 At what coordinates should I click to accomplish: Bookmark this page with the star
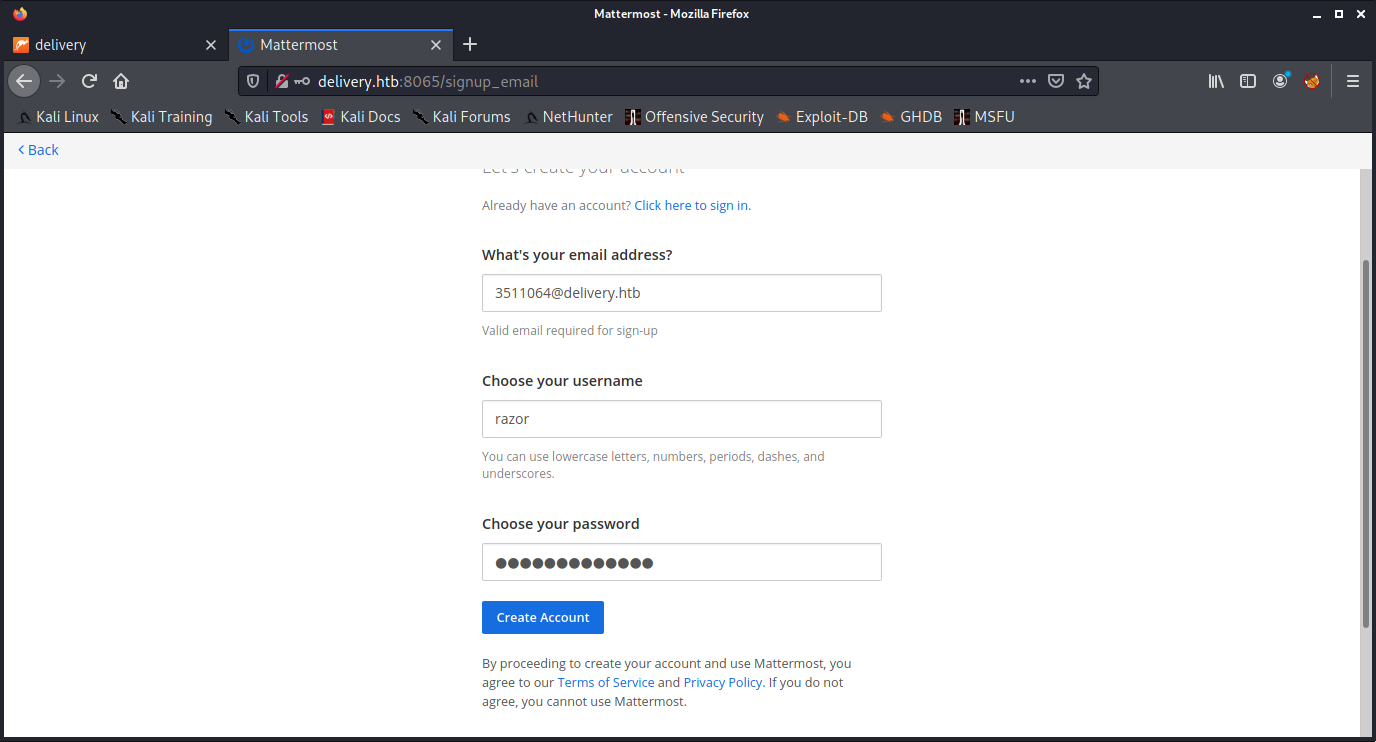pyautogui.click(x=1084, y=81)
